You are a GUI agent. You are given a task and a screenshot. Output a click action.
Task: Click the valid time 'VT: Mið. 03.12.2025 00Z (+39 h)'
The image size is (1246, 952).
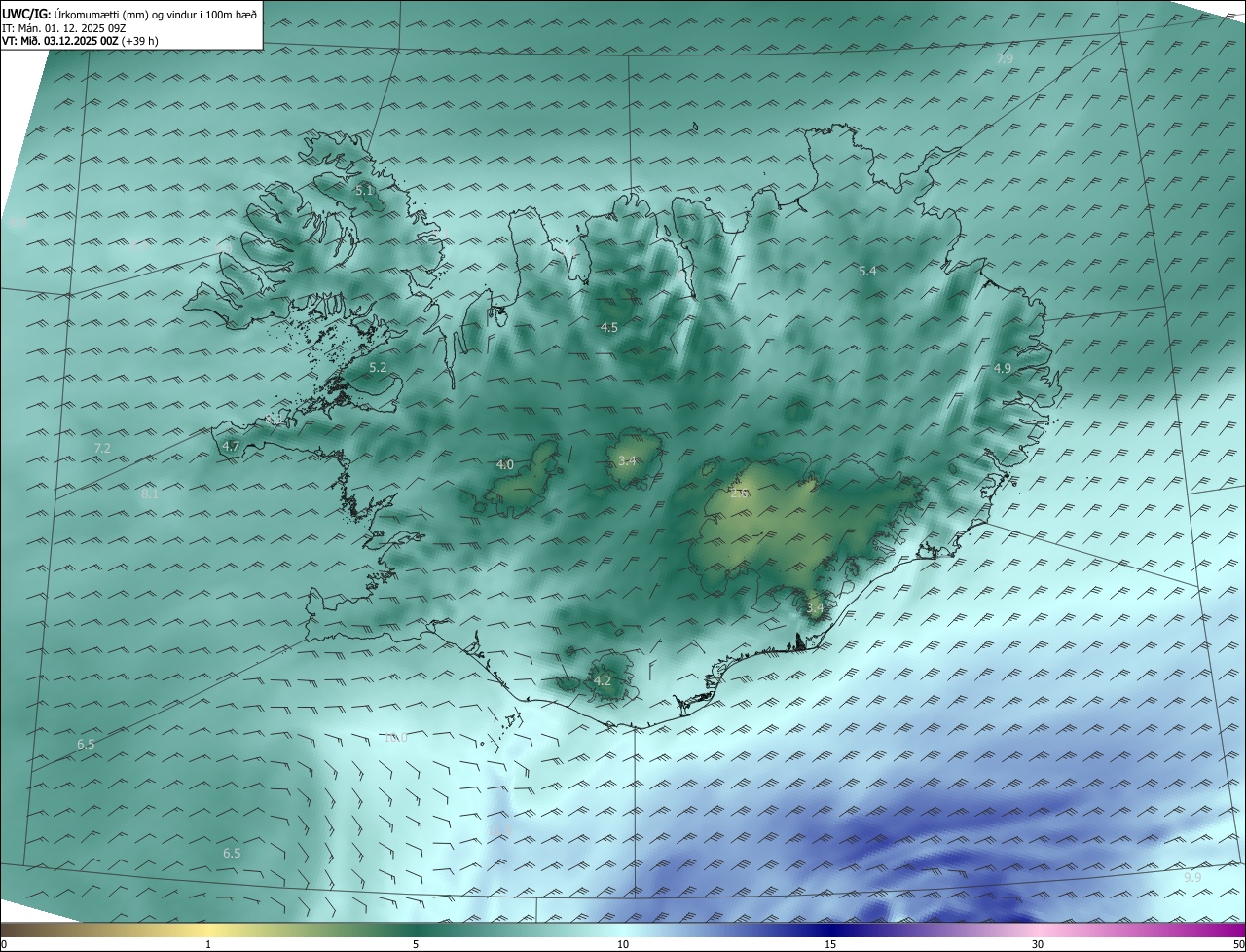tap(81, 41)
